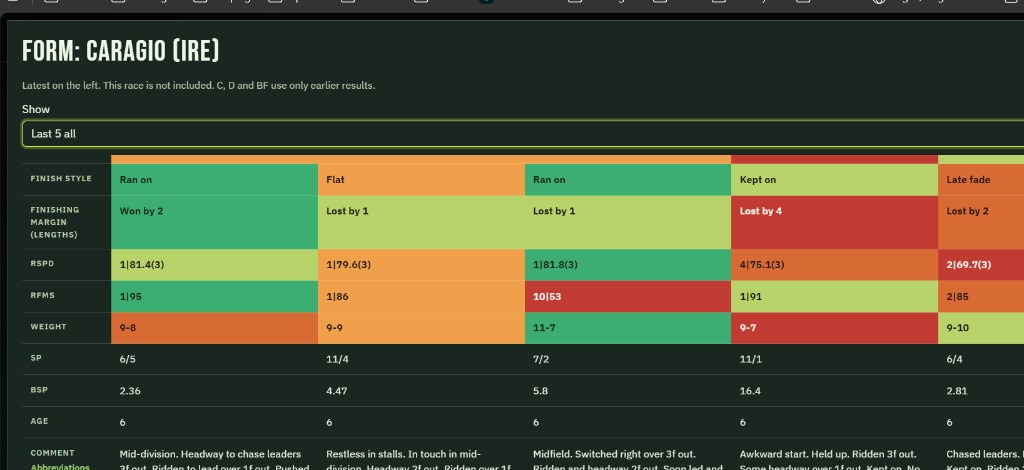This screenshot has width=1024, height=470.
Task: Click the SP value 6/4
Action: pos(954,359)
